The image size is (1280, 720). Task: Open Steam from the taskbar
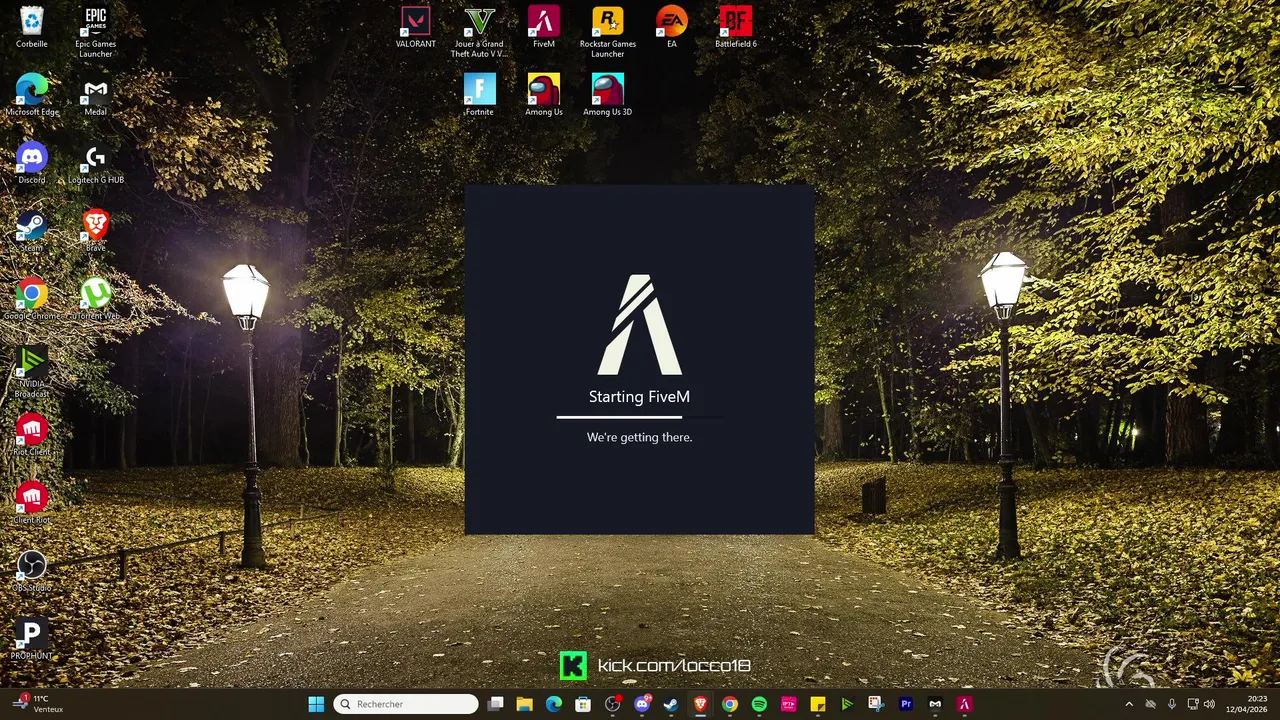(671, 704)
